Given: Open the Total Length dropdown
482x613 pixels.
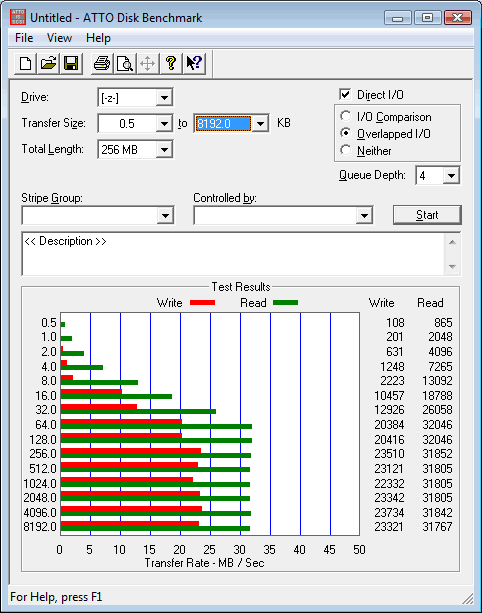Looking at the screenshot, I should click(164, 150).
